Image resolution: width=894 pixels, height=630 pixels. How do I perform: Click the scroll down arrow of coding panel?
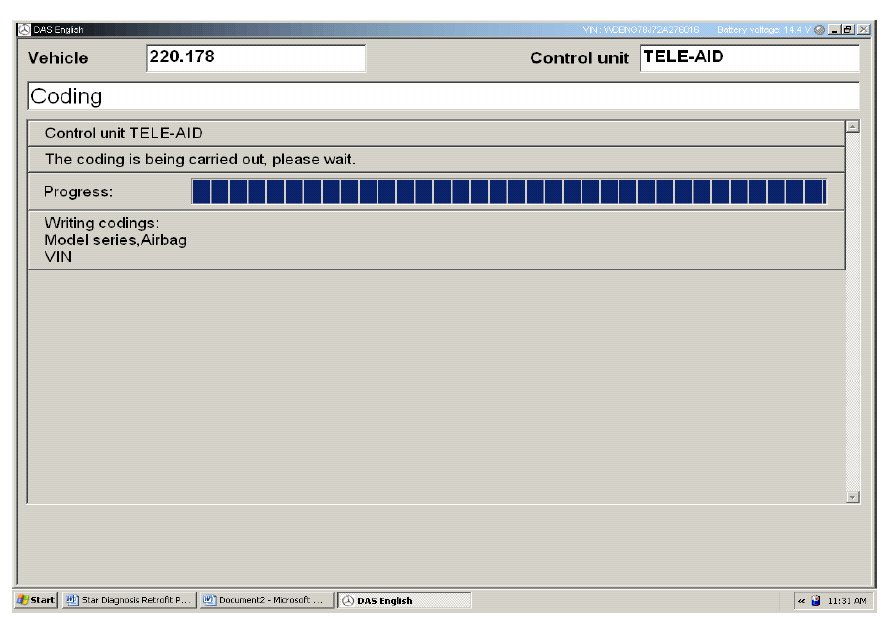point(852,496)
